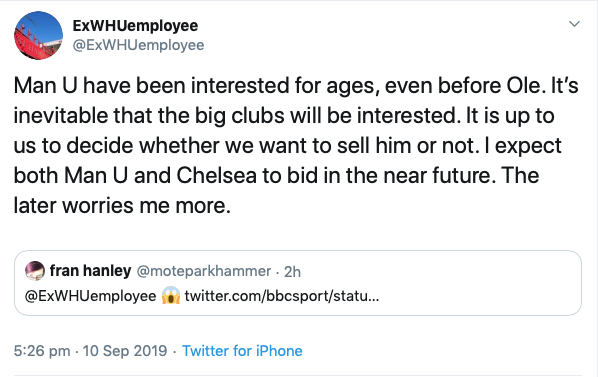Click the 2h timestamp in quoted tweet
The width and height of the screenshot is (598, 377).
tap(292, 271)
